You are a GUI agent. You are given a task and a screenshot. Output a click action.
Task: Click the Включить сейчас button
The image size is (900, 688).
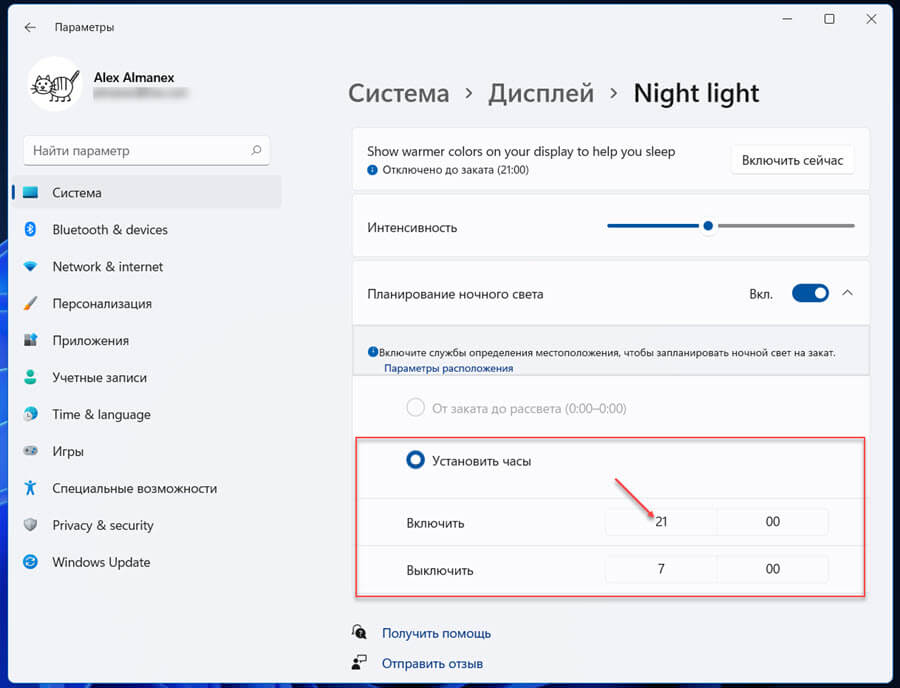[x=792, y=160]
